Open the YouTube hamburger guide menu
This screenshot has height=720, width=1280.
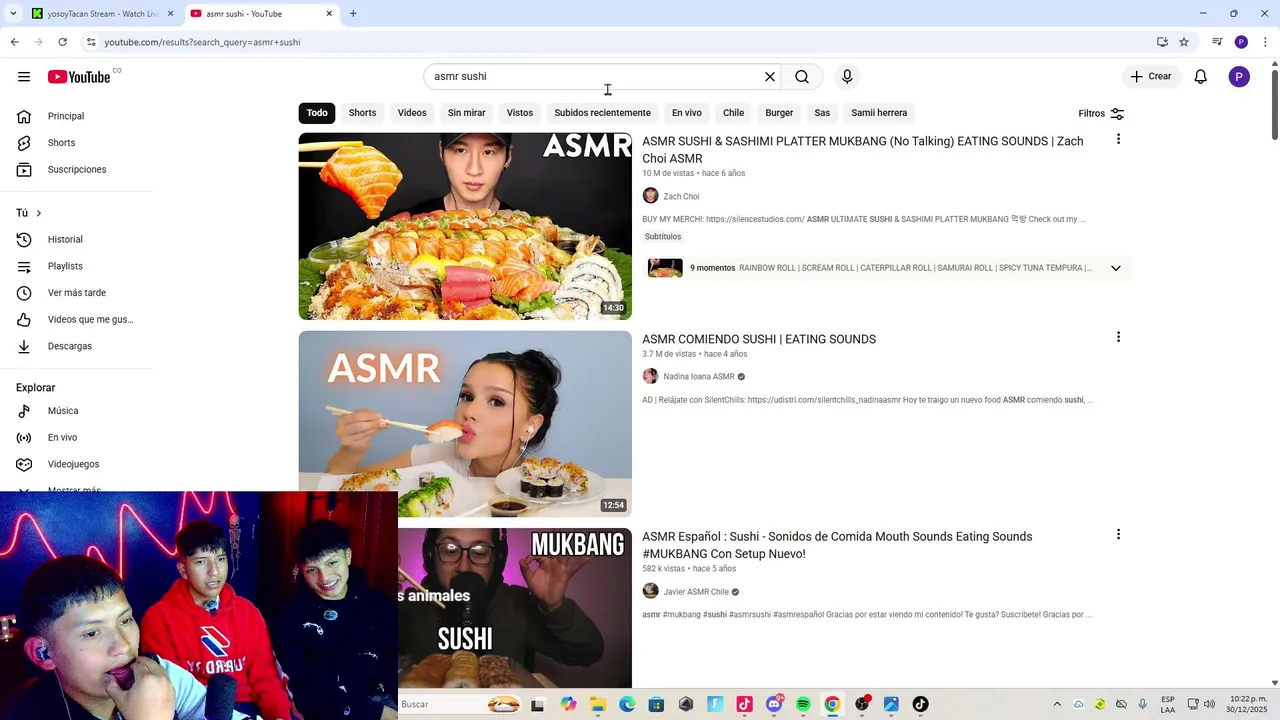24,77
